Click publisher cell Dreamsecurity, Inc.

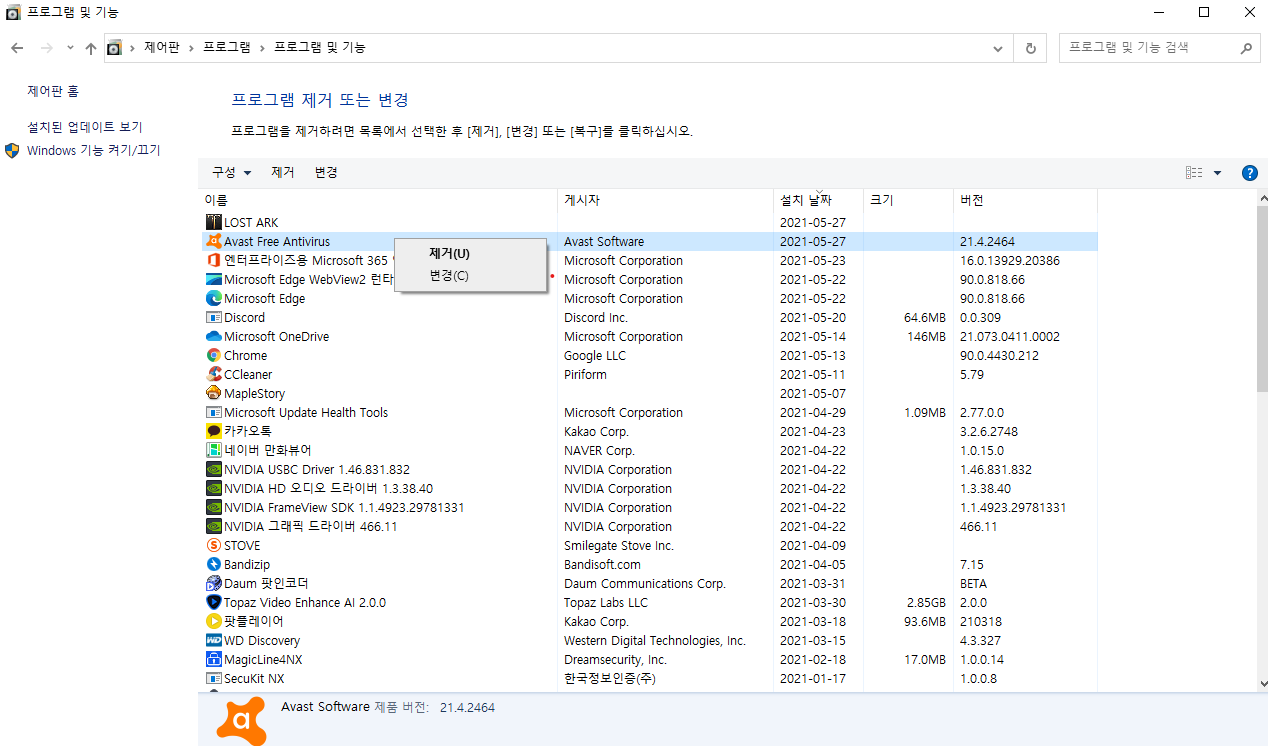[615, 659]
